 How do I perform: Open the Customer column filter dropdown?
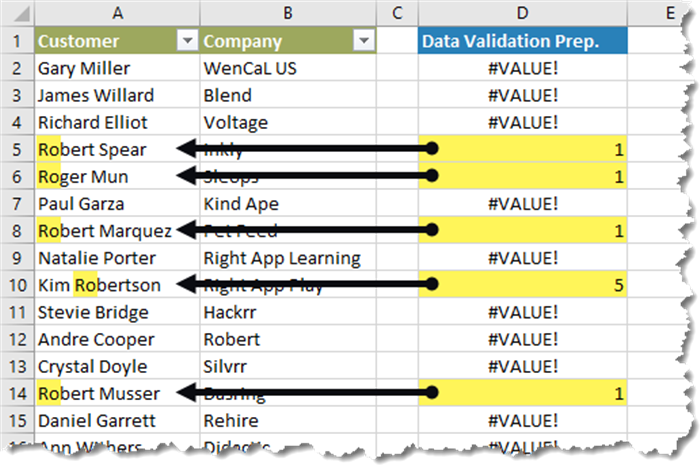click(185, 41)
